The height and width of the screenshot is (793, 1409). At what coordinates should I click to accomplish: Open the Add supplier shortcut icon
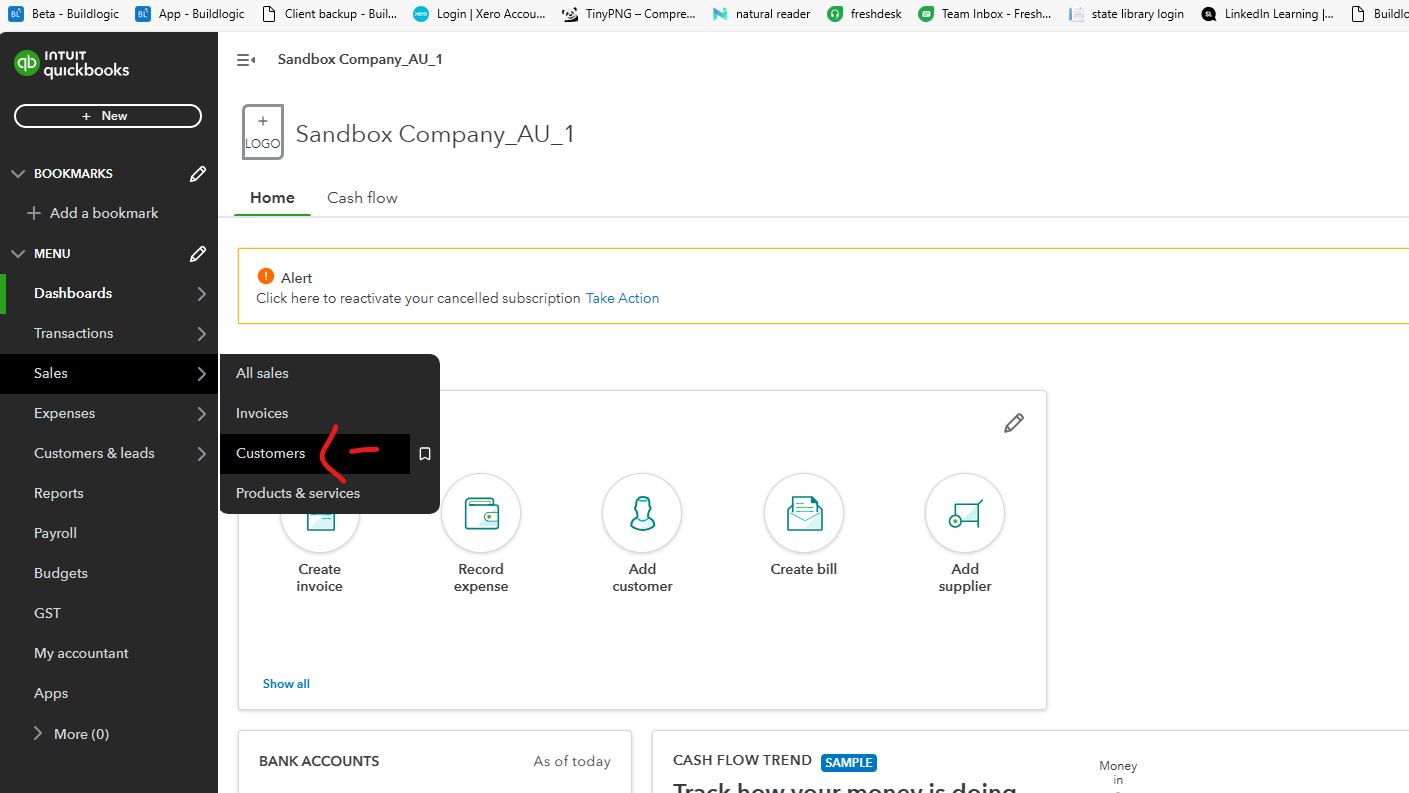tap(965, 513)
